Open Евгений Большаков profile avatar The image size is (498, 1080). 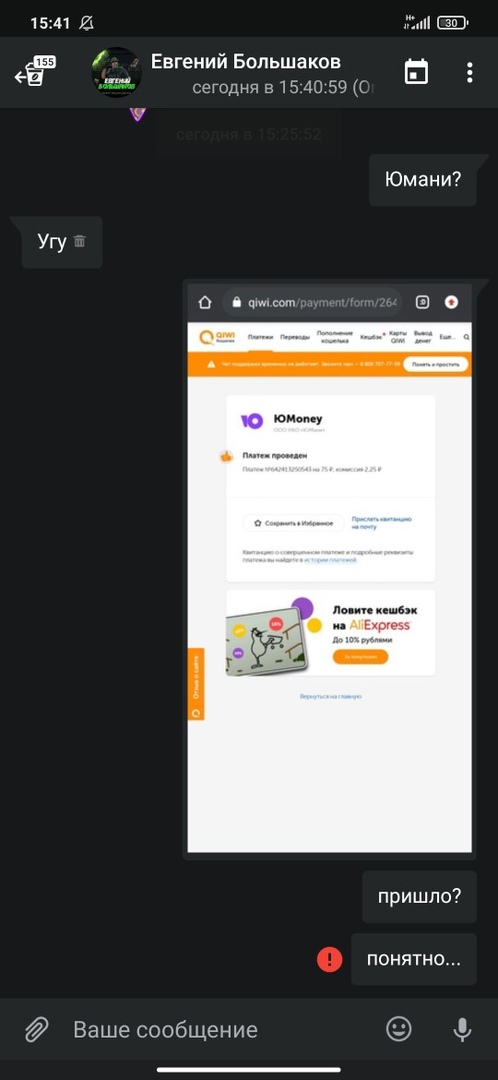[x=116, y=72]
